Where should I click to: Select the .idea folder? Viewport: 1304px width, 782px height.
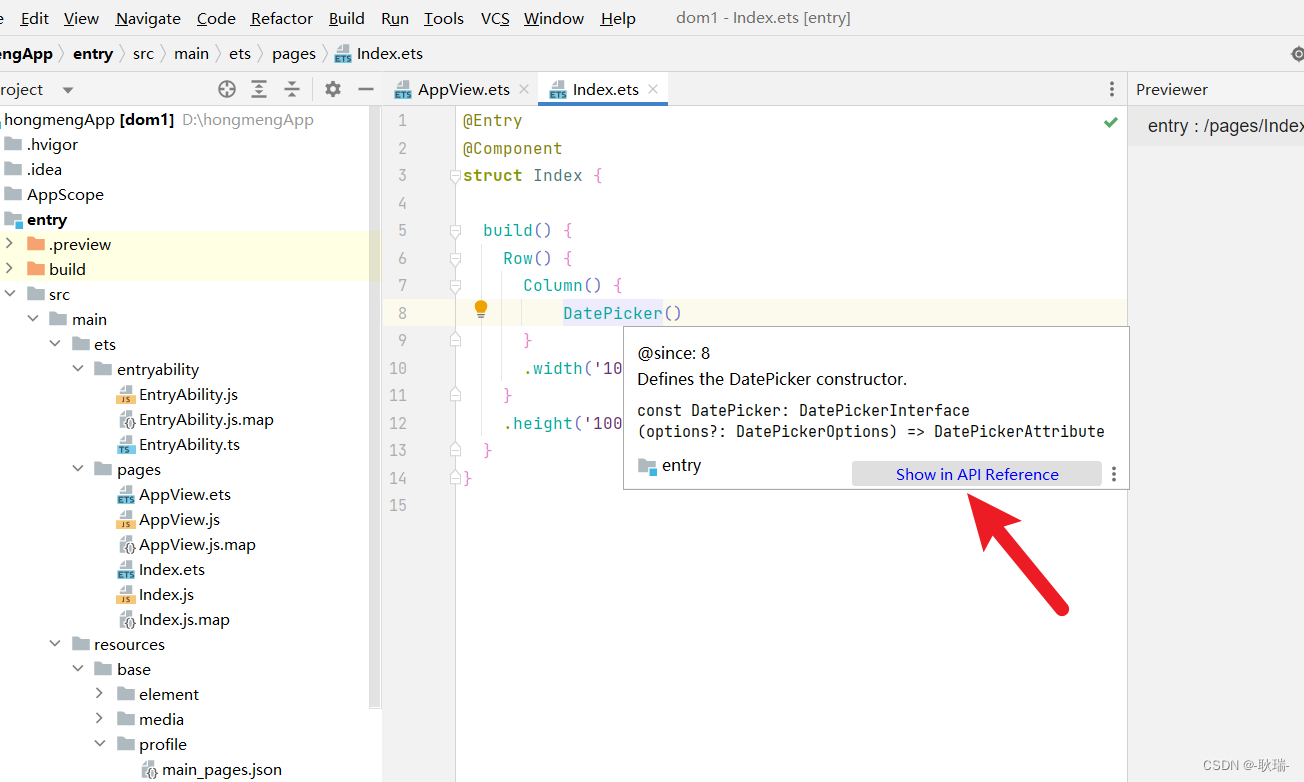[44, 169]
